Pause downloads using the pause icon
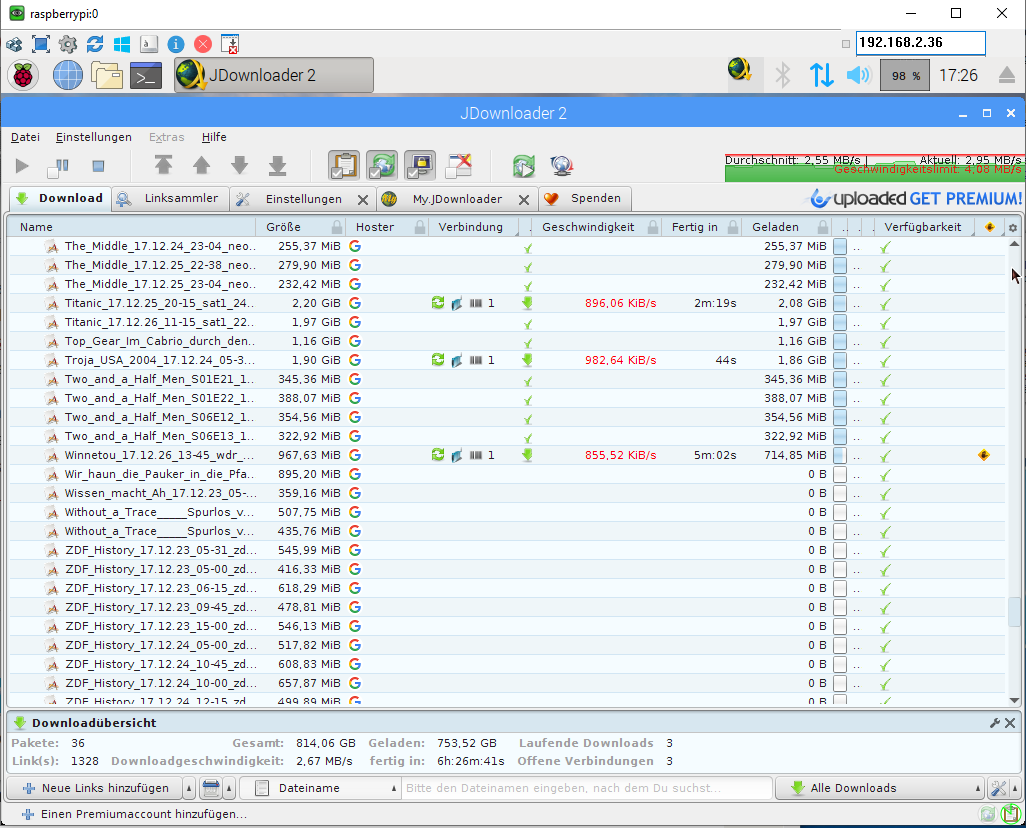 tap(59, 166)
